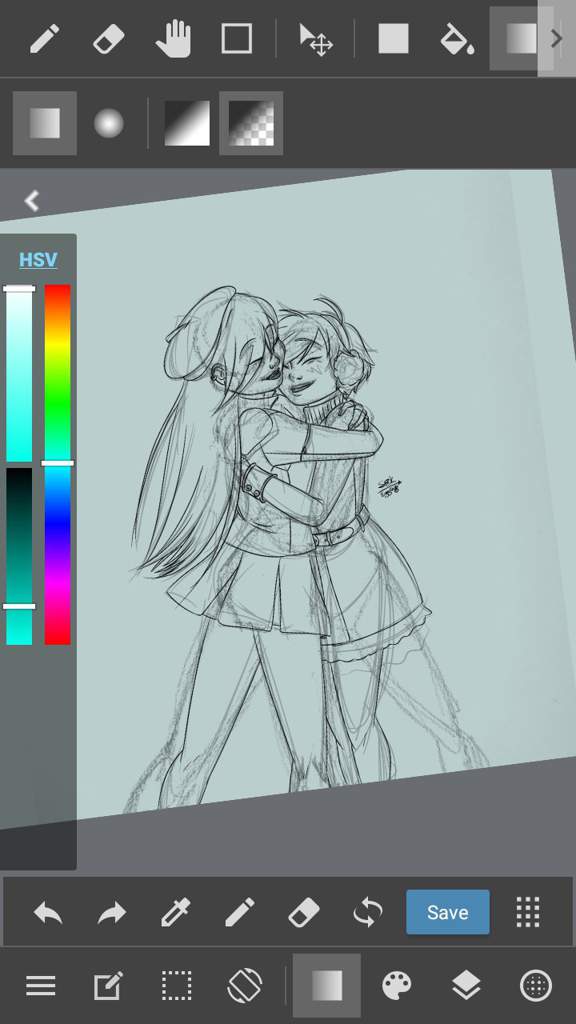Viewport: 576px width, 1024px height.
Task: Open the color palette panel
Action: point(397,985)
